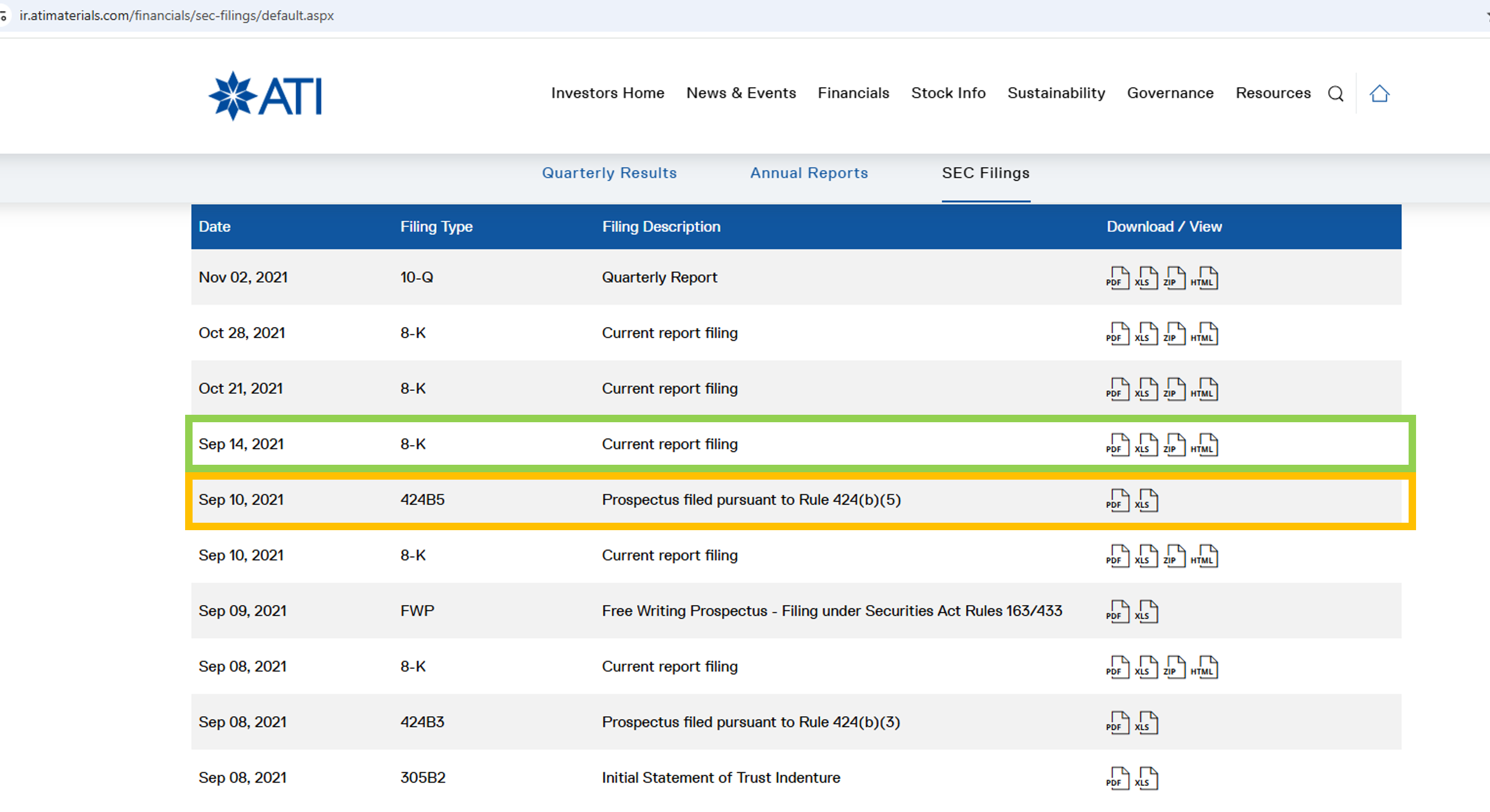Open XLS for FWP free writing prospectus
Viewport: 1490px width, 812px height.
pos(1146,612)
